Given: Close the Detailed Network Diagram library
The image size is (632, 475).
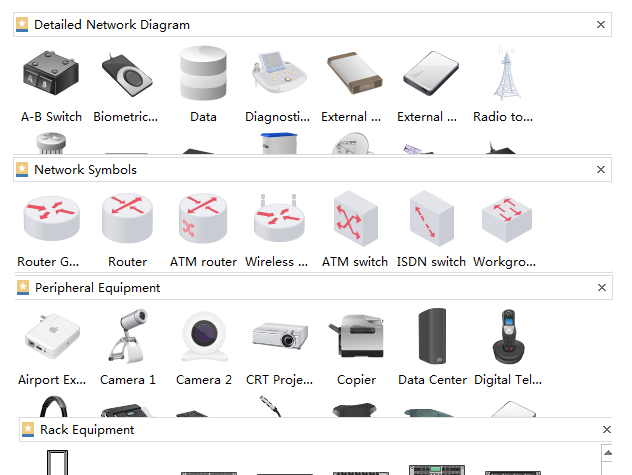Looking at the screenshot, I should [601, 25].
